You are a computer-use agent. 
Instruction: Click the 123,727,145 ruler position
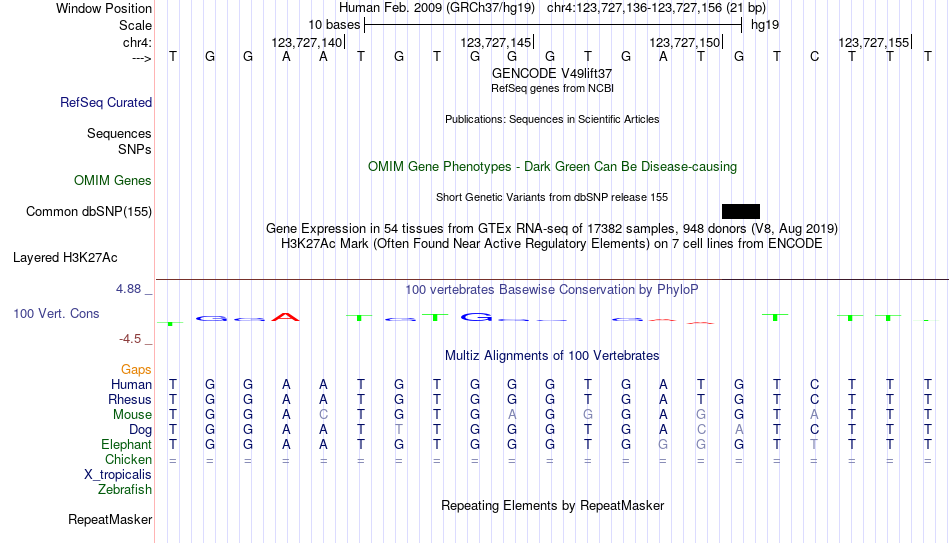496,42
